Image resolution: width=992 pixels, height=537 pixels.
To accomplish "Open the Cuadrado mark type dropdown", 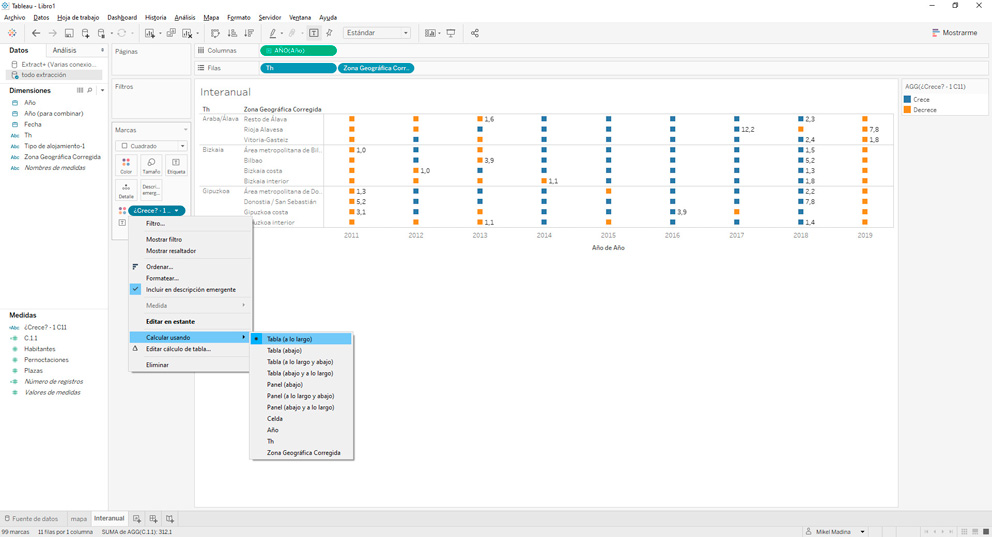I will tap(153, 146).
